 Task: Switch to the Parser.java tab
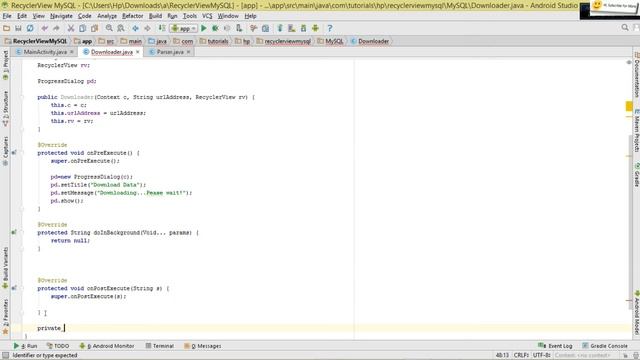170,52
